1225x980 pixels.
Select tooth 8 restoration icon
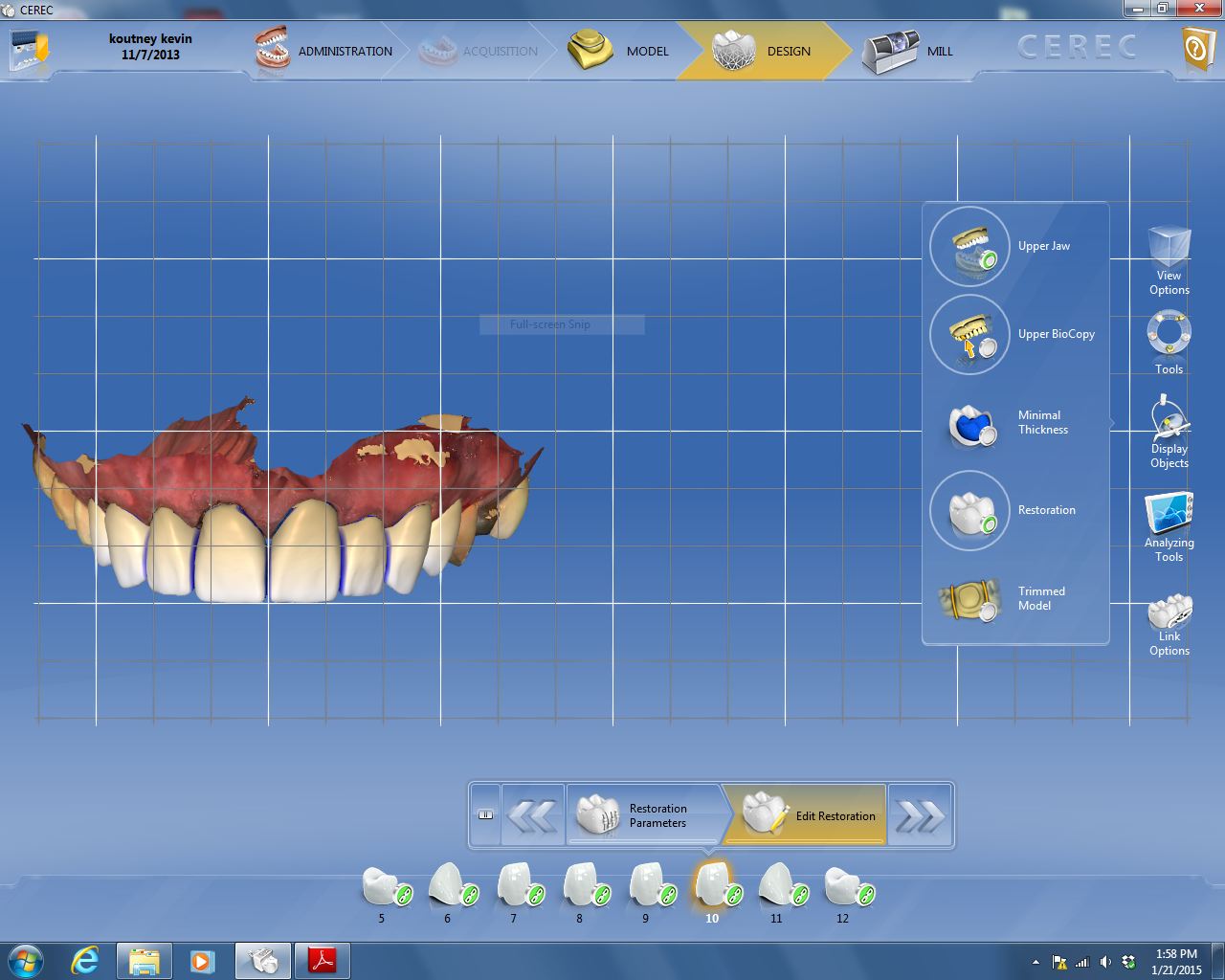pyautogui.click(x=582, y=886)
